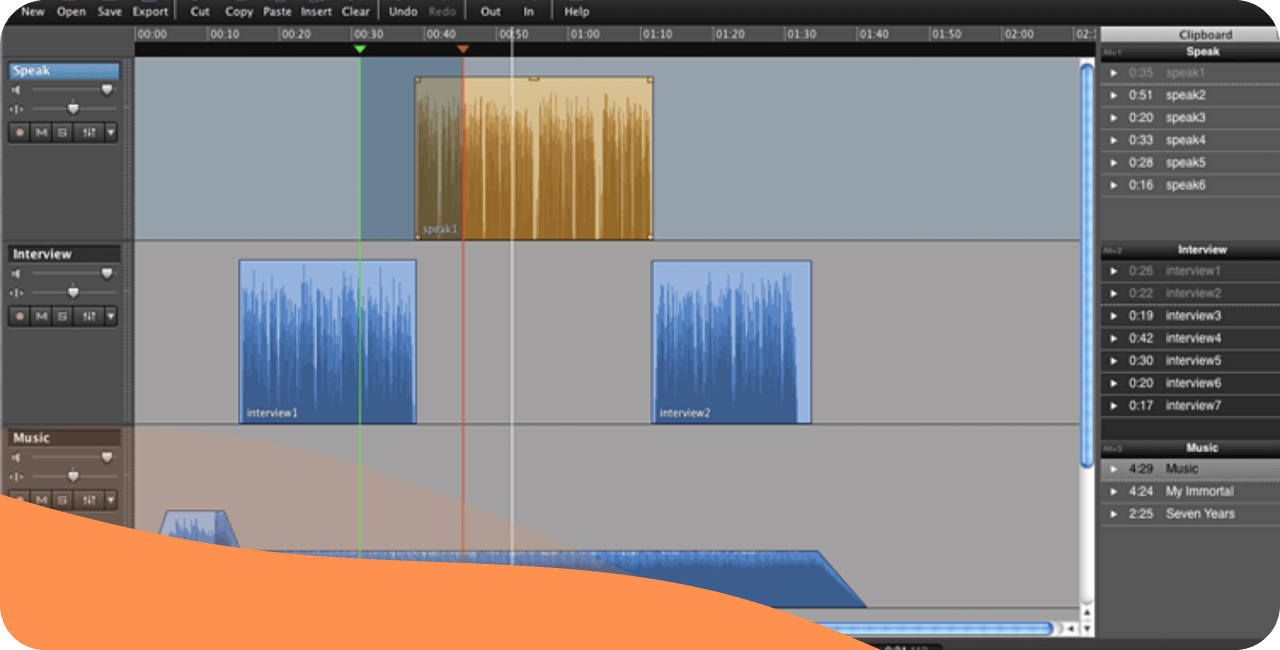Adjust the Speak track volume slider
The width and height of the screenshot is (1280, 650).
[107, 90]
